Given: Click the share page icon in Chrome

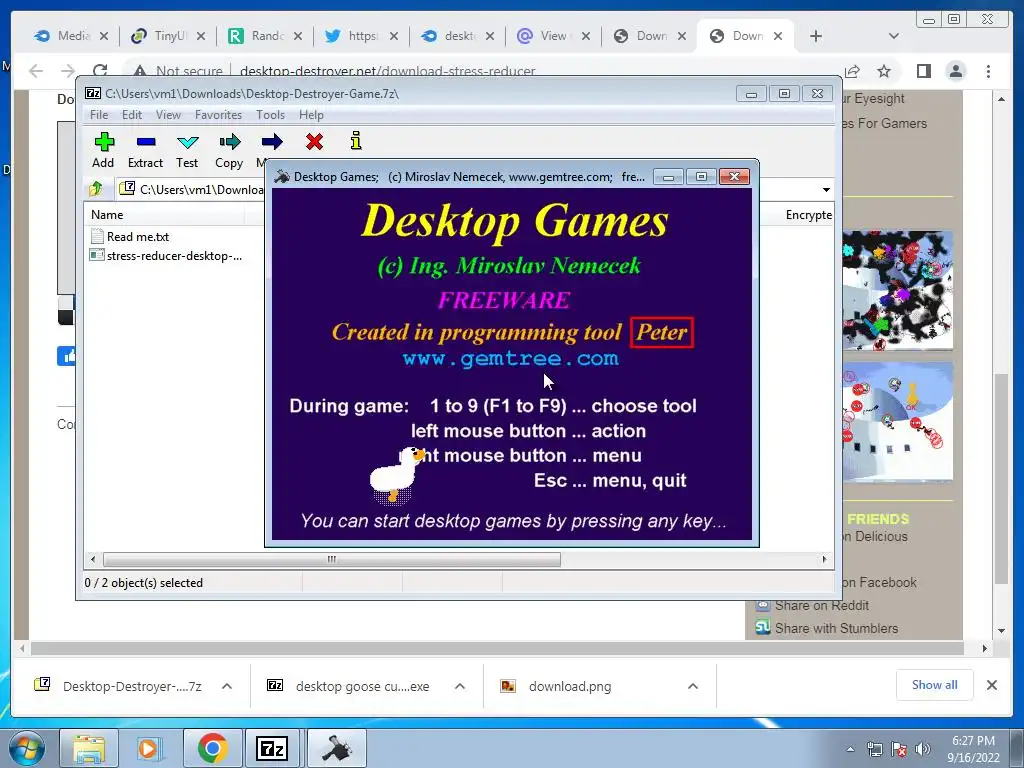Looking at the screenshot, I should 852,71.
